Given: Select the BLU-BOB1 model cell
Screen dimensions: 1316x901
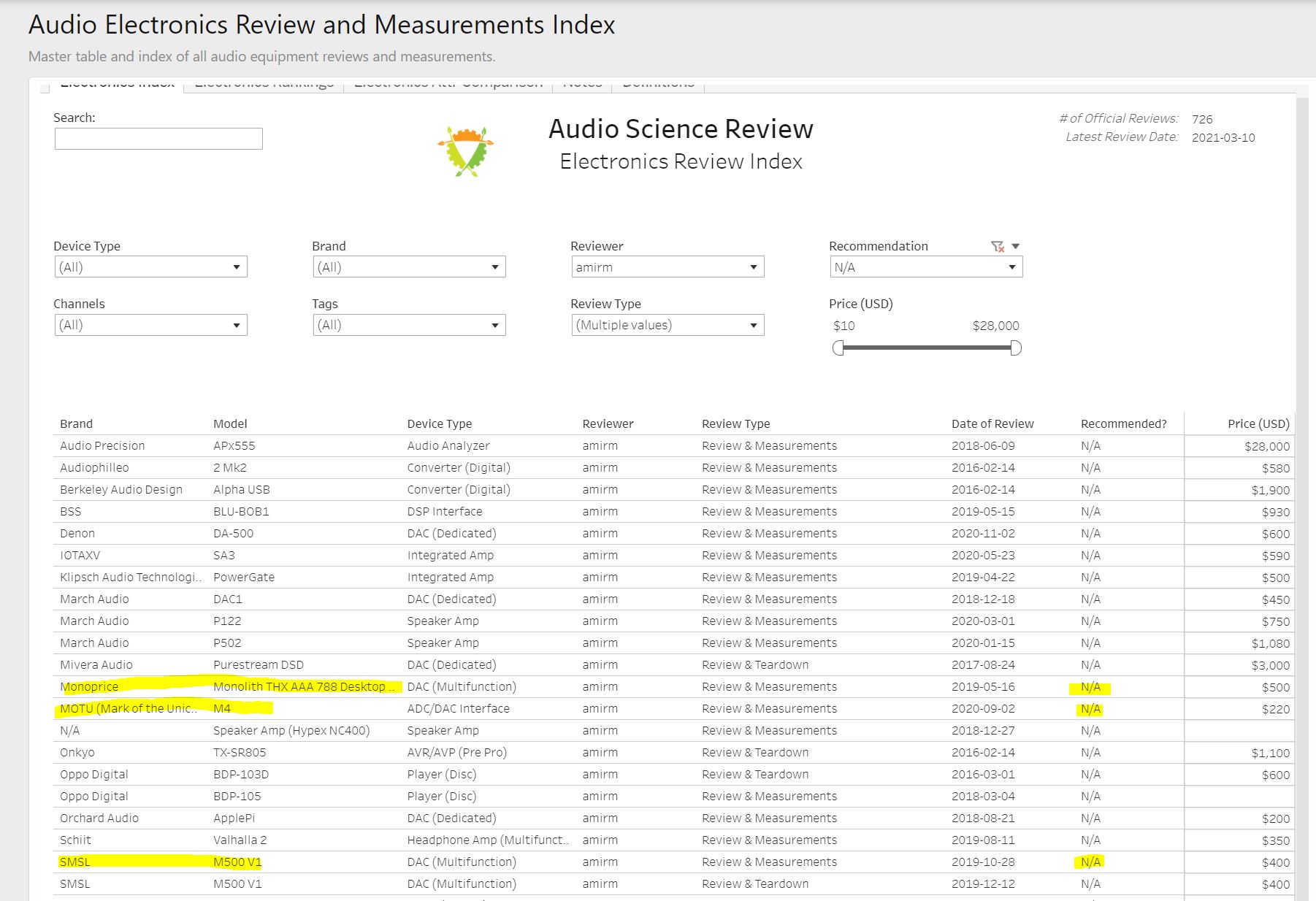Looking at the screenshot, I should point(241,511).
